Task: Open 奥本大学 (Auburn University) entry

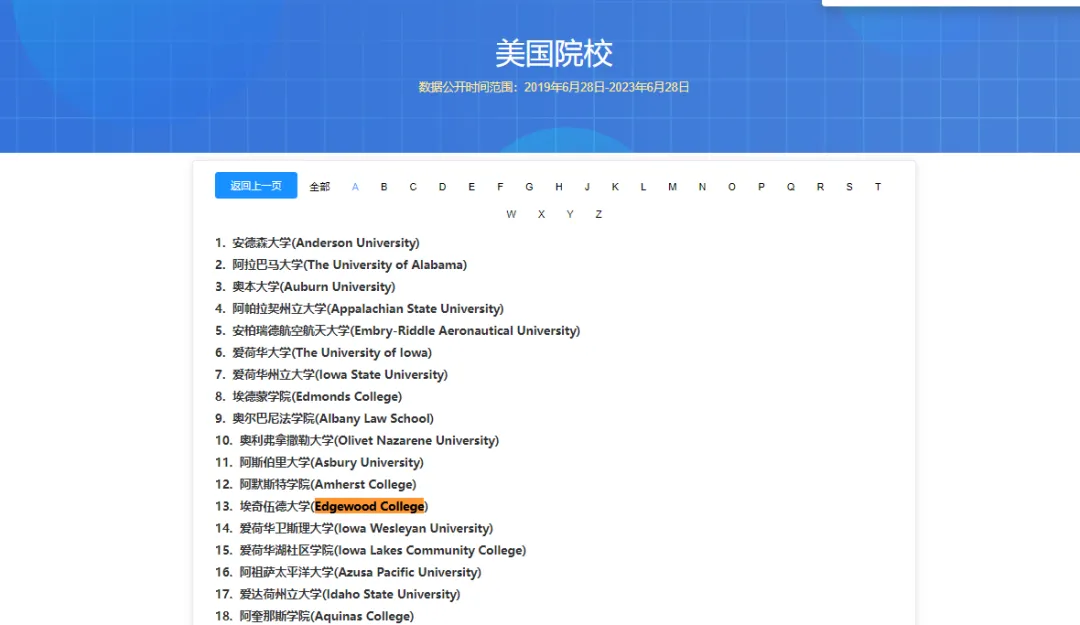Action: click(313, 287)
